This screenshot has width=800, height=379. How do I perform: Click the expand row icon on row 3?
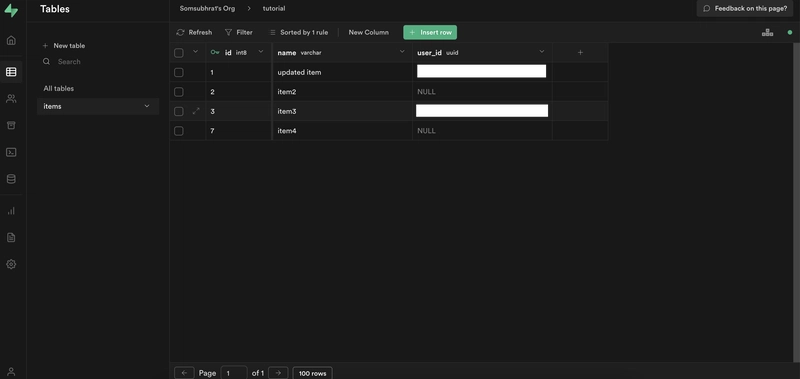coord(196,111)
